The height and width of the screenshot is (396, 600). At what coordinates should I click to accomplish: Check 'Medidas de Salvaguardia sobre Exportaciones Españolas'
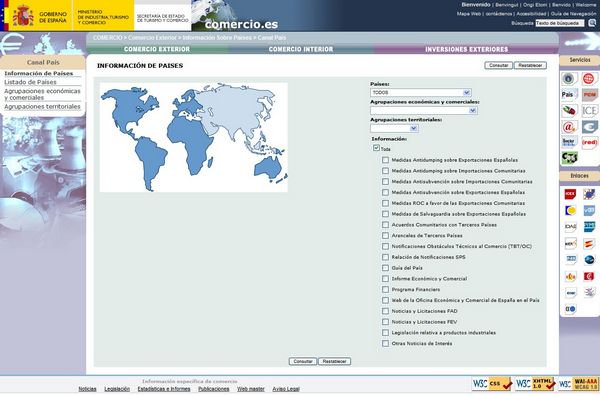pyautogui.click(x=385, y=214)
